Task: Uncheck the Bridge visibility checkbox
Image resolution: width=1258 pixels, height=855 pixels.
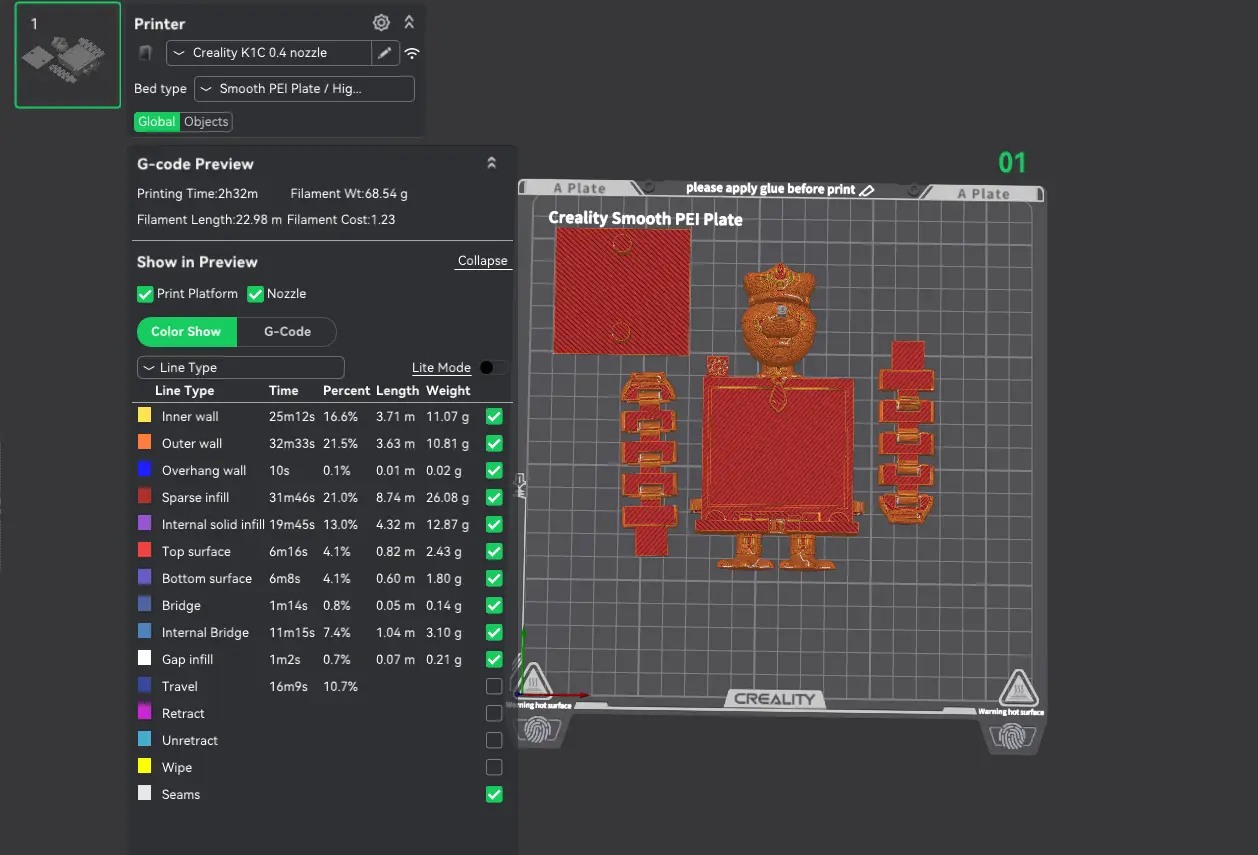Action: 494,605
